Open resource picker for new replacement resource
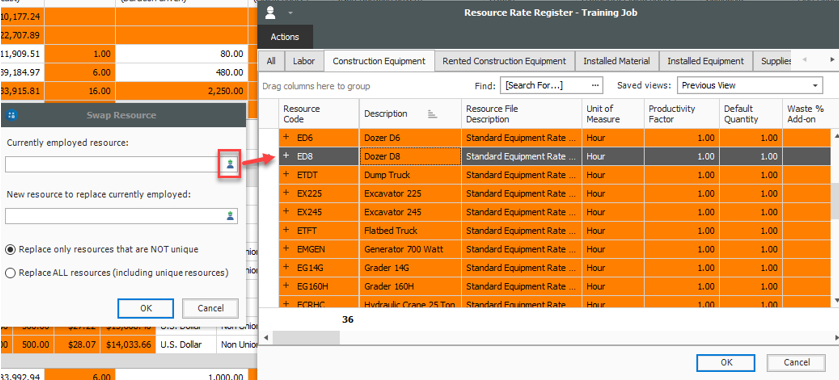 (230, 216)
